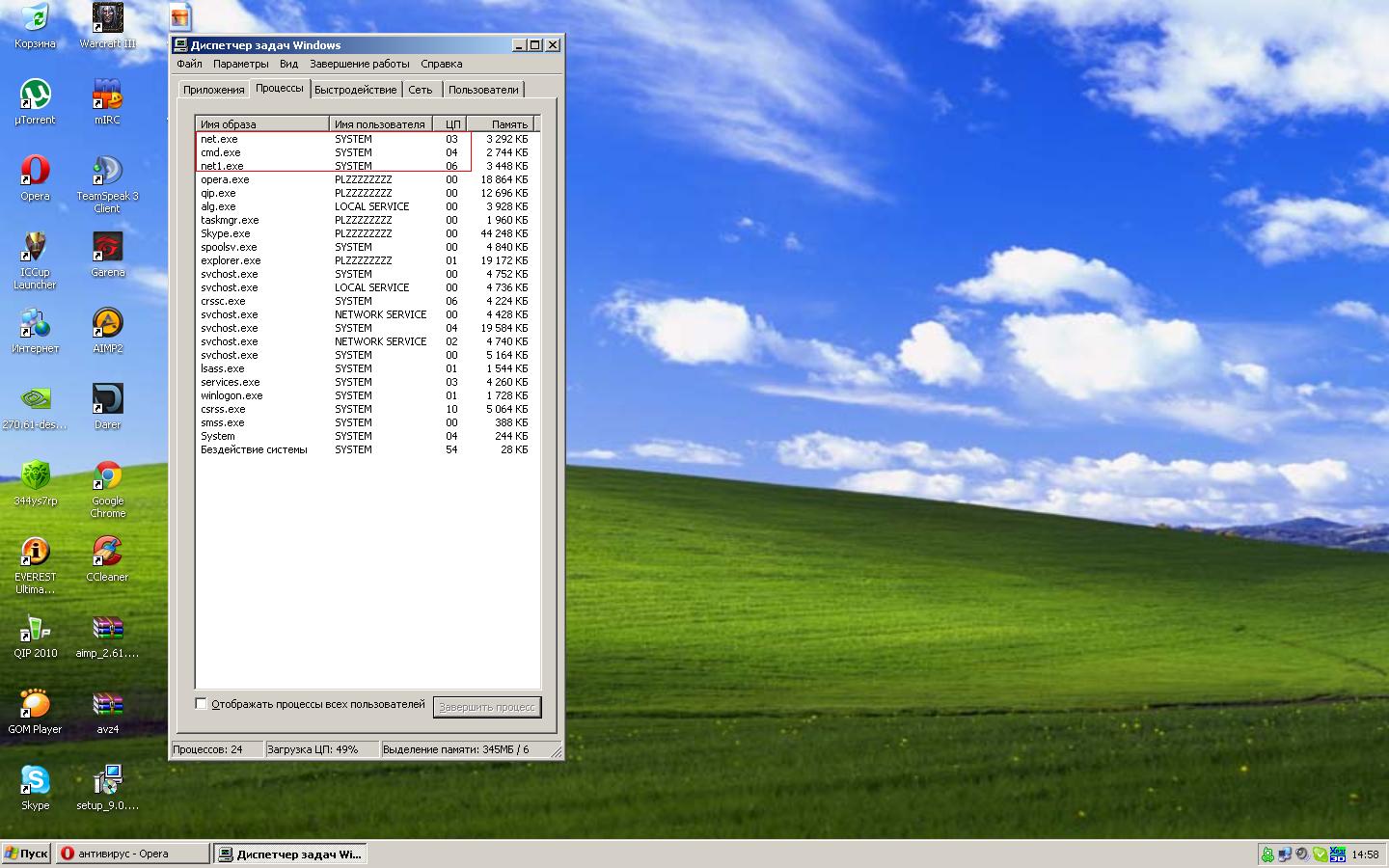Image resolution: width=1389 pixels, height=868 pixels.
Task: Select the Skype.exe process row
Action: [226, 233]
